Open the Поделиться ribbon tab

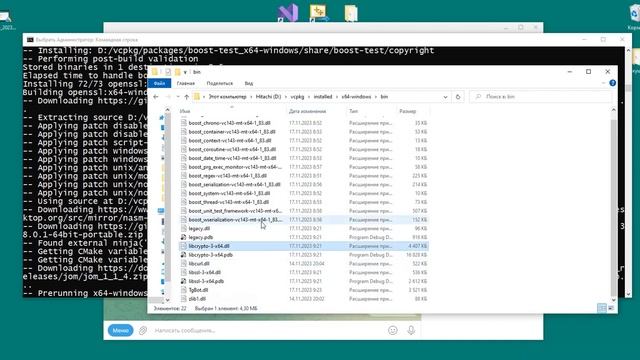tap(220, 83)
